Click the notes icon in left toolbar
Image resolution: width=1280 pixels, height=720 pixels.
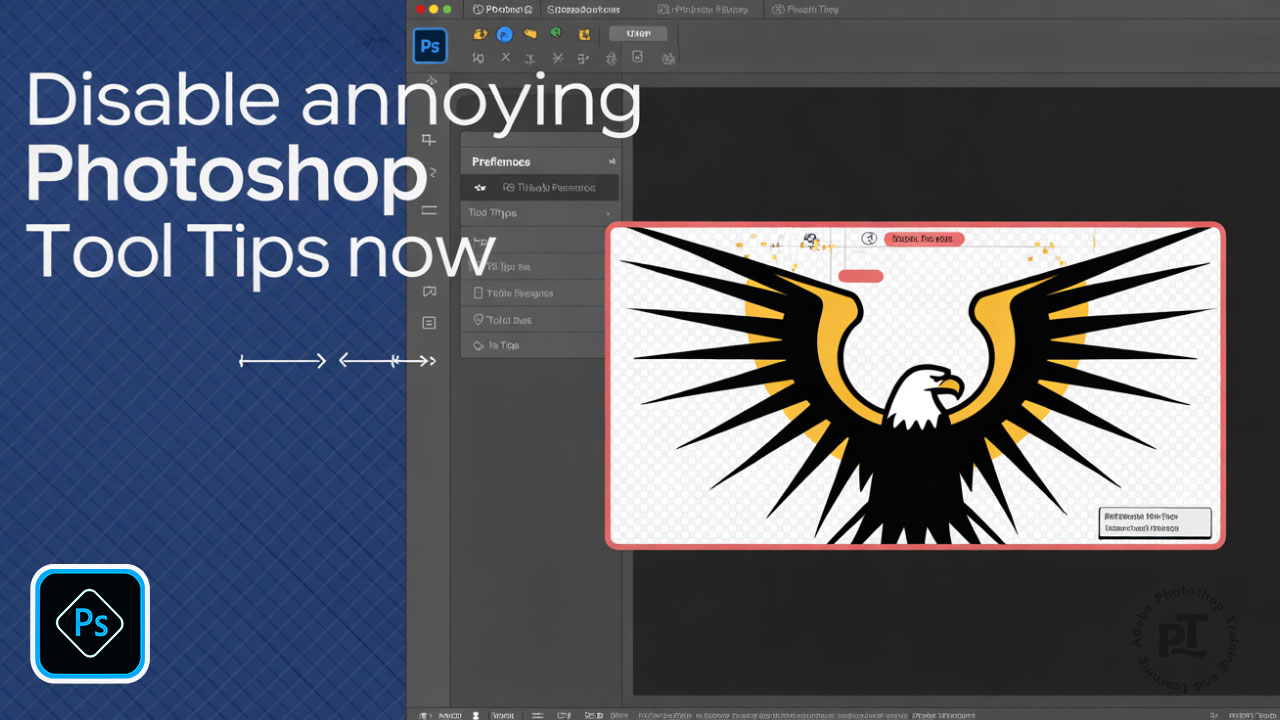429,322
